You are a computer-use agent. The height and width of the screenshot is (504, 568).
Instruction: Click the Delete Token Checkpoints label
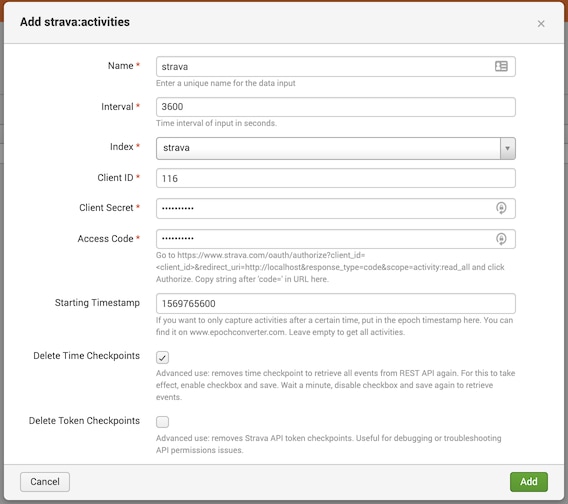pos(84,421)
